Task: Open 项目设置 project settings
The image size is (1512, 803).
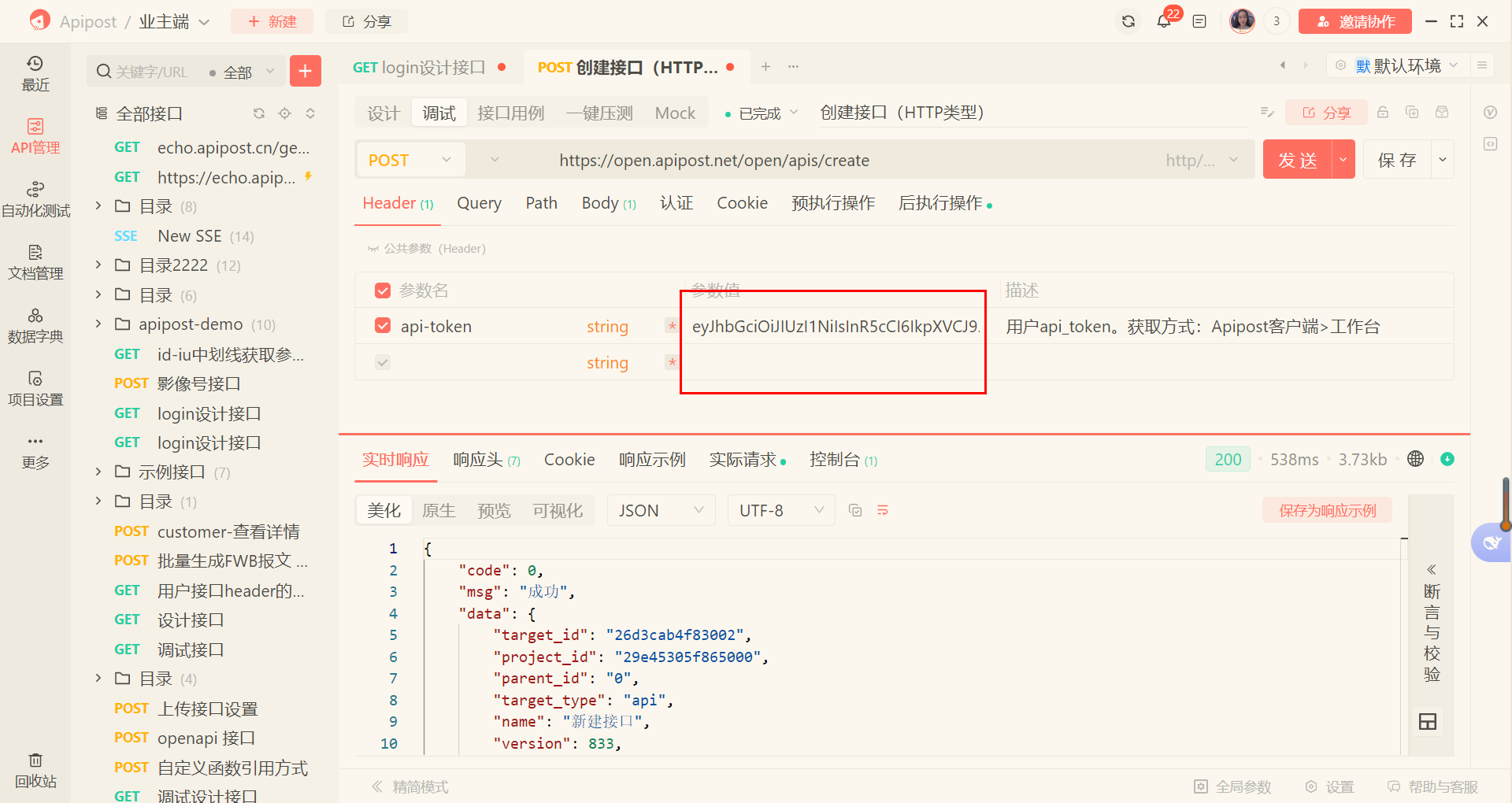Action: click(35, 388)
